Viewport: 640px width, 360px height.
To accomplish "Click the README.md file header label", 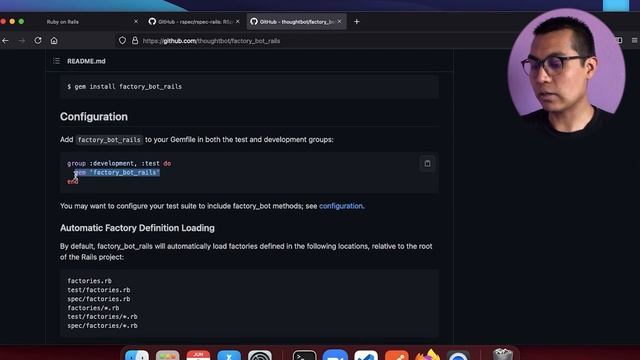I will click(x=86, y=61).
